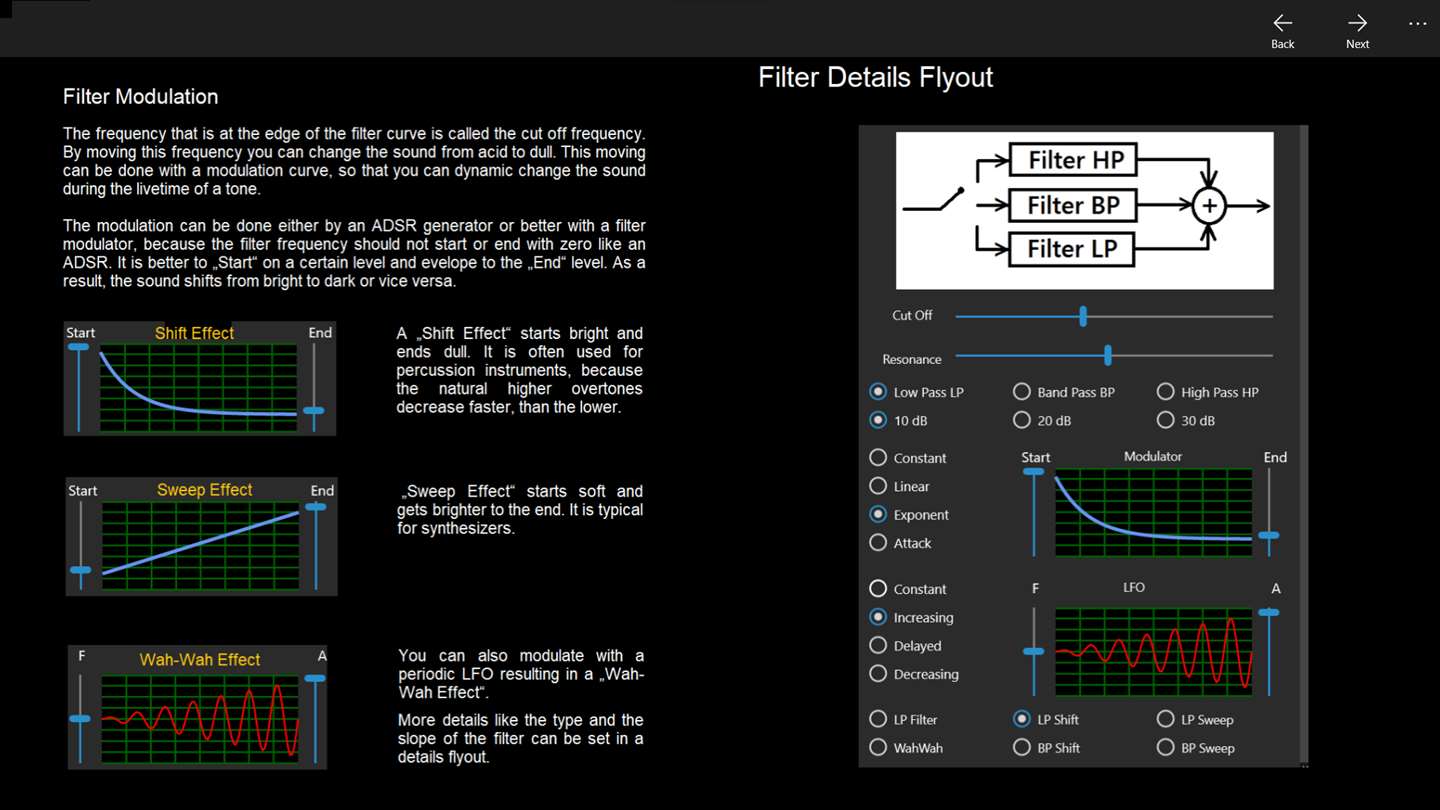Open the three-dot more options menu

click(1418, 23)
